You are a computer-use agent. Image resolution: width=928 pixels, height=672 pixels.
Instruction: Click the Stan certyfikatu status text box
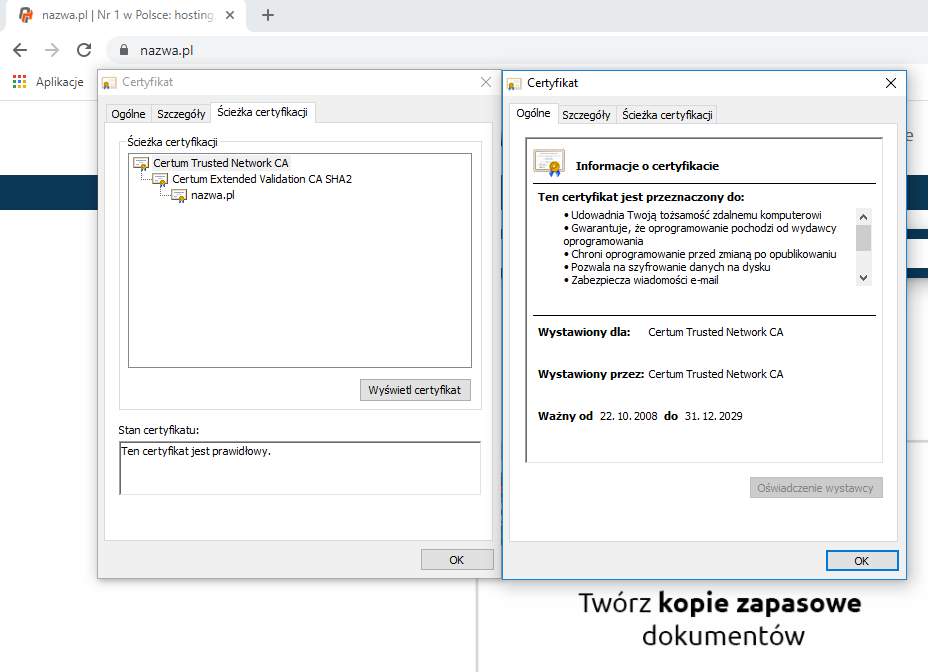point(300,468)
